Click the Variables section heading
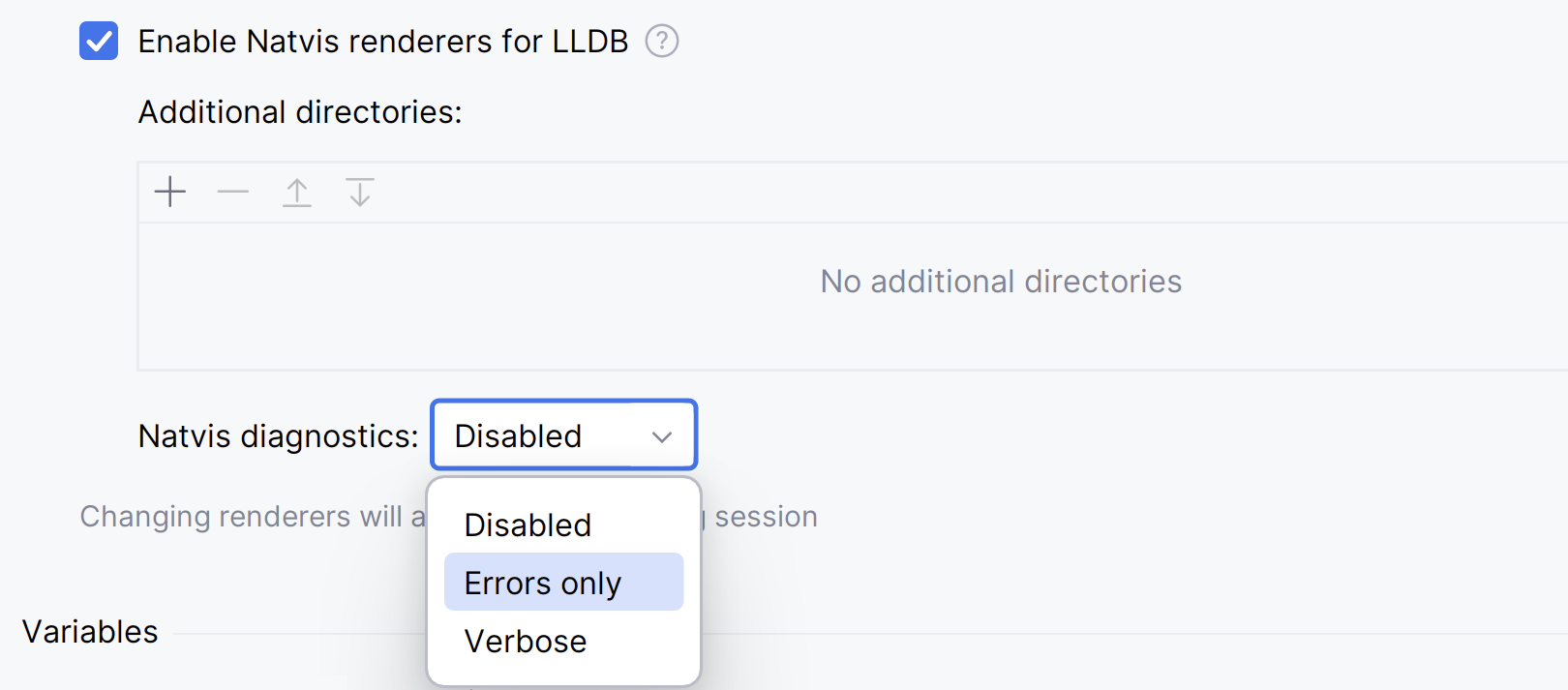1568x690 pixels. tap(90, 632)
